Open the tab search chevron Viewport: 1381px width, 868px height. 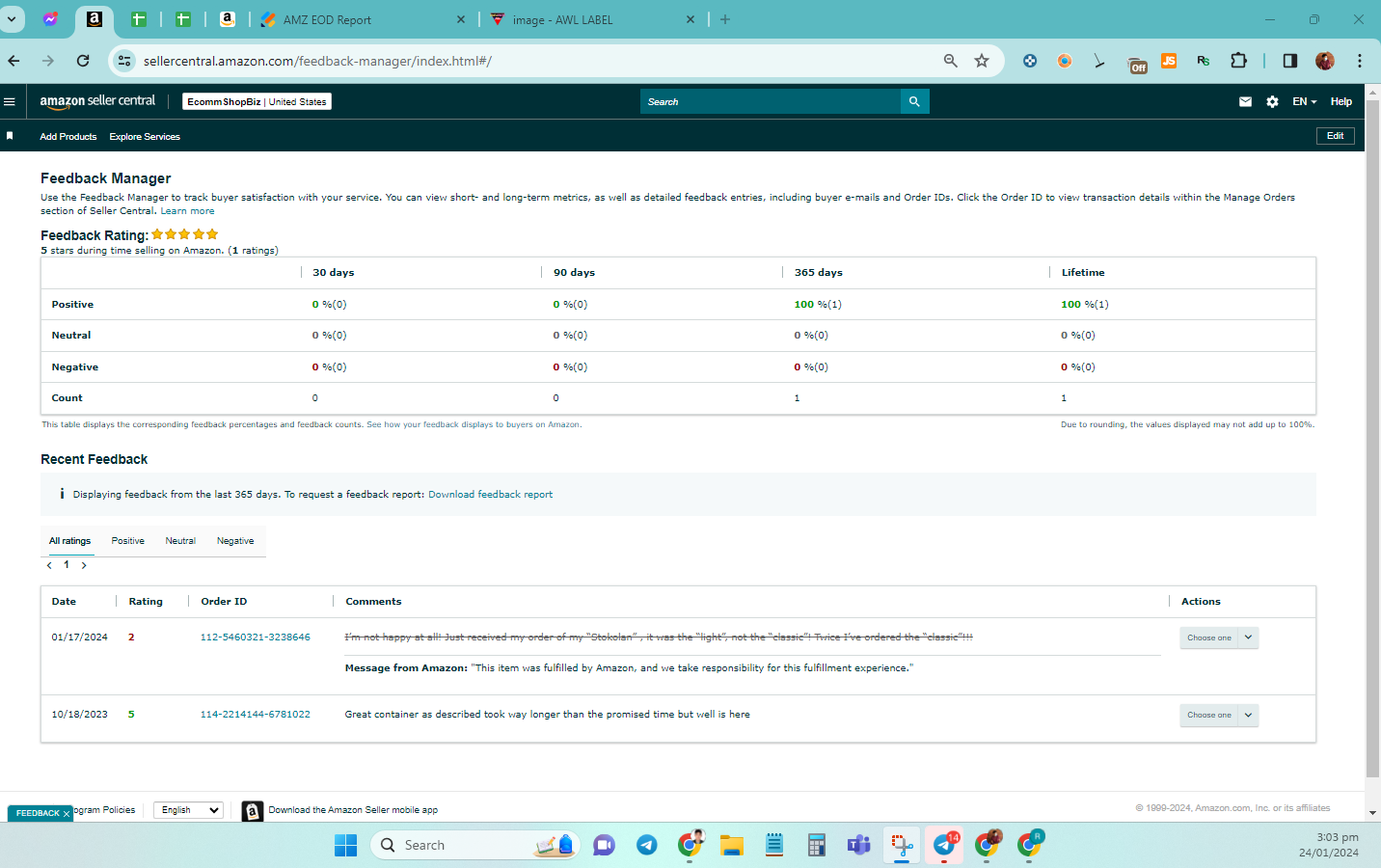click(x=12, y=19)
